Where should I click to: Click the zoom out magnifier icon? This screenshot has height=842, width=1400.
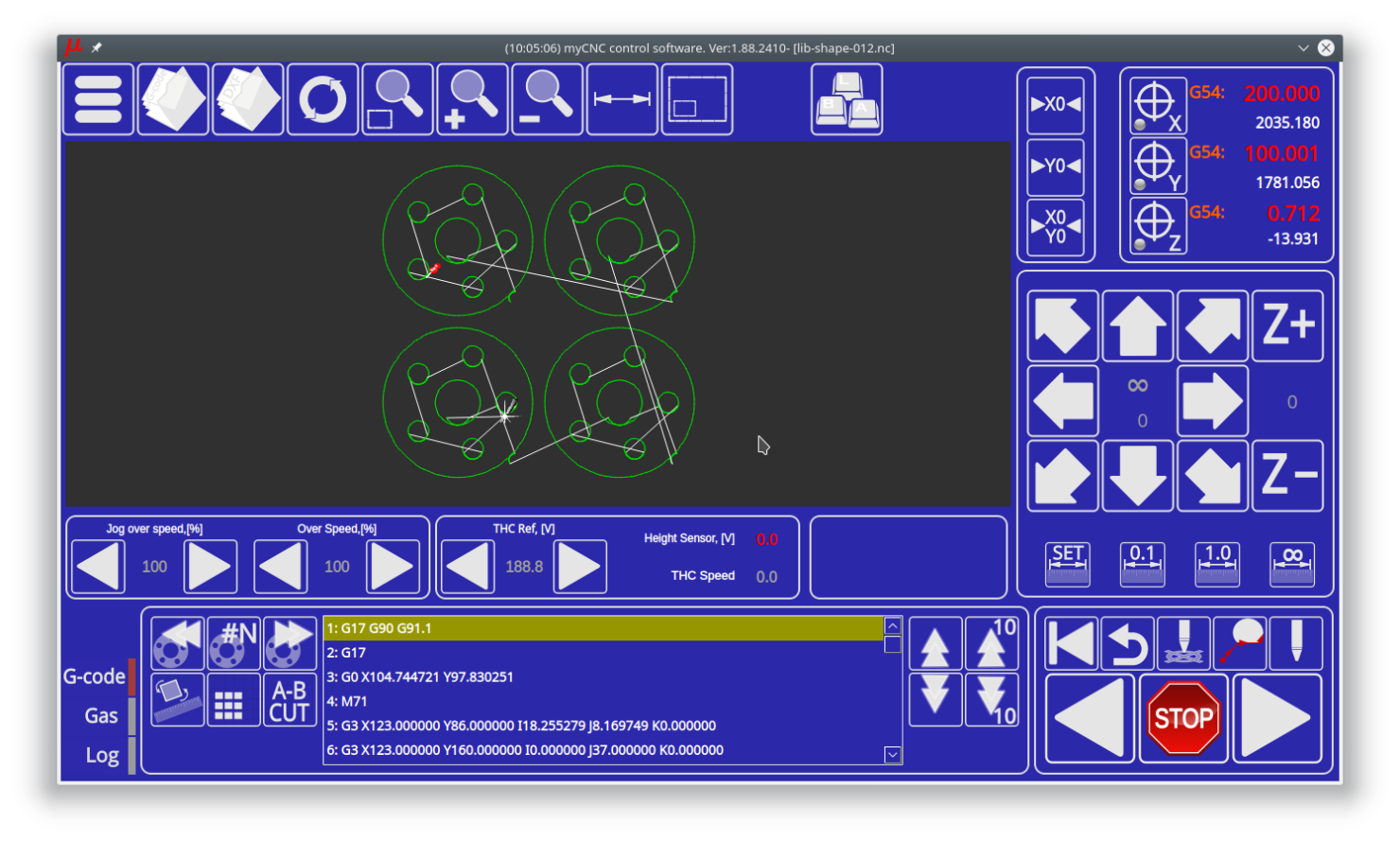[x=547, y=99]
